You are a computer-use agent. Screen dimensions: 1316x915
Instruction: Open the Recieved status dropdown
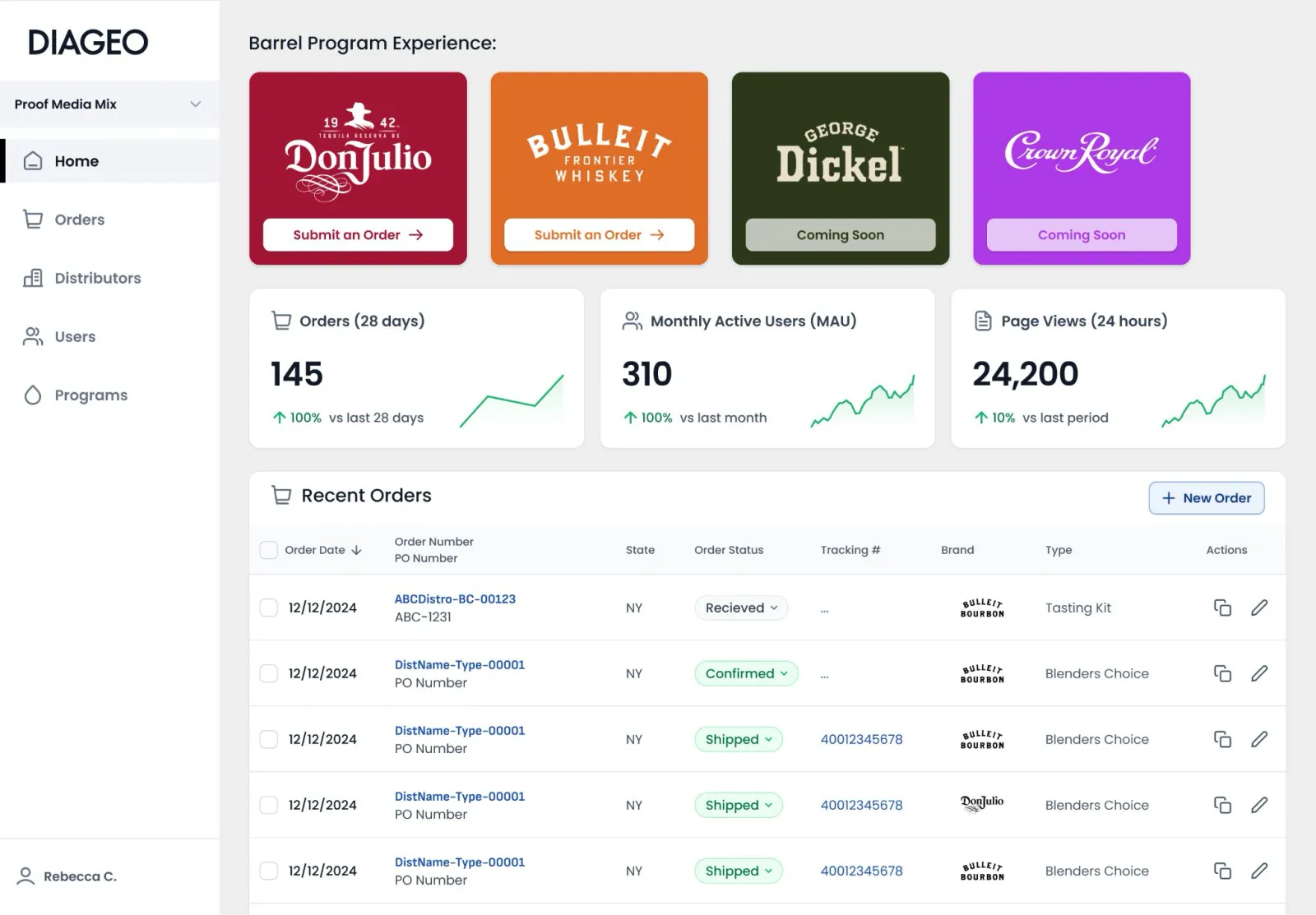pyautogui.click(x=741, y=608)
